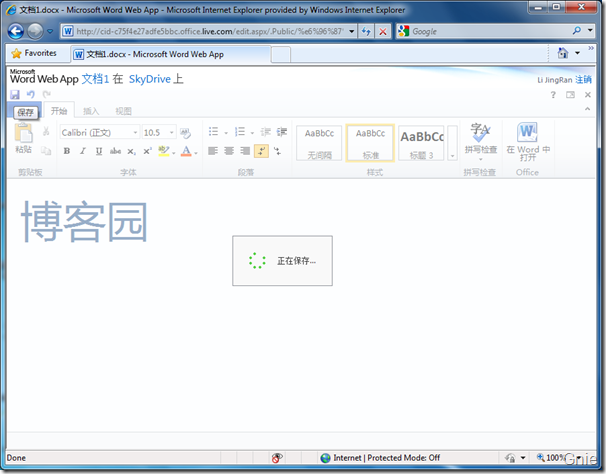Apply red font color
606x474 pixels.
tap(186, 151)
